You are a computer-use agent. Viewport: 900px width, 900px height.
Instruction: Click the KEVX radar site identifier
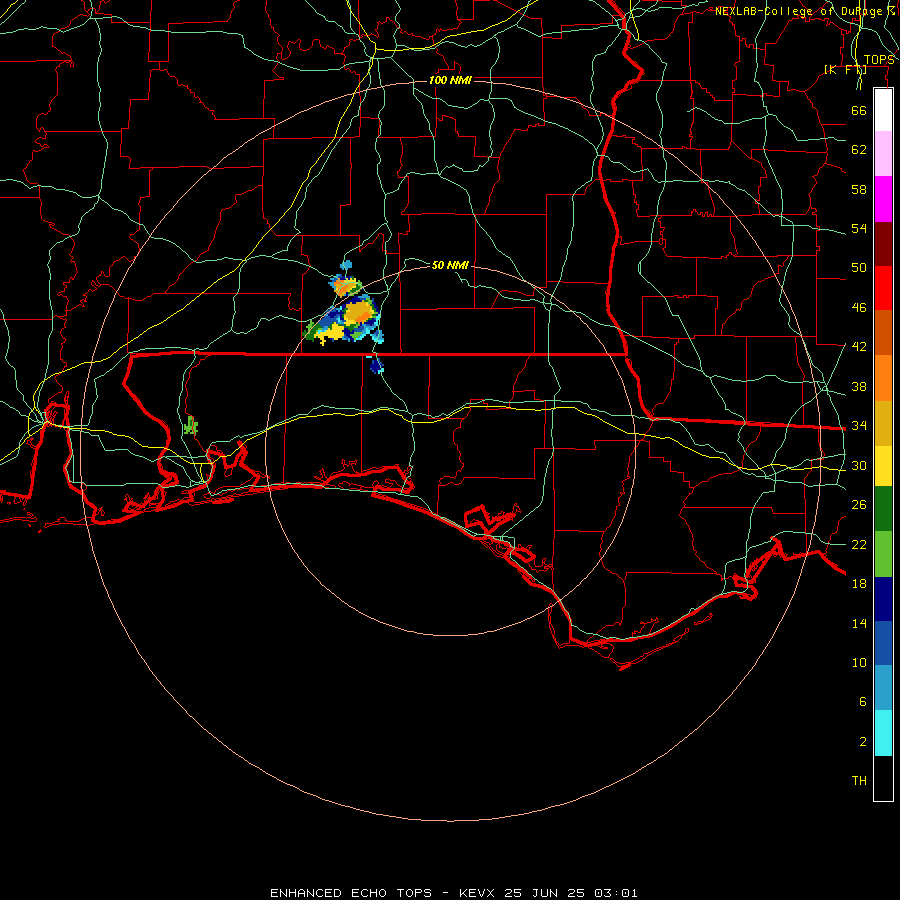(x=476, y=893)
